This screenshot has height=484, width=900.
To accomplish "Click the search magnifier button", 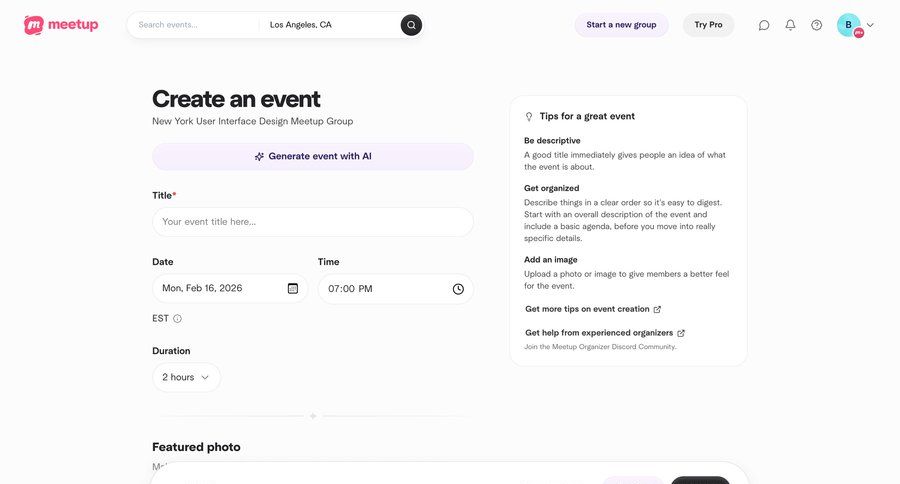I will (411, 25).
